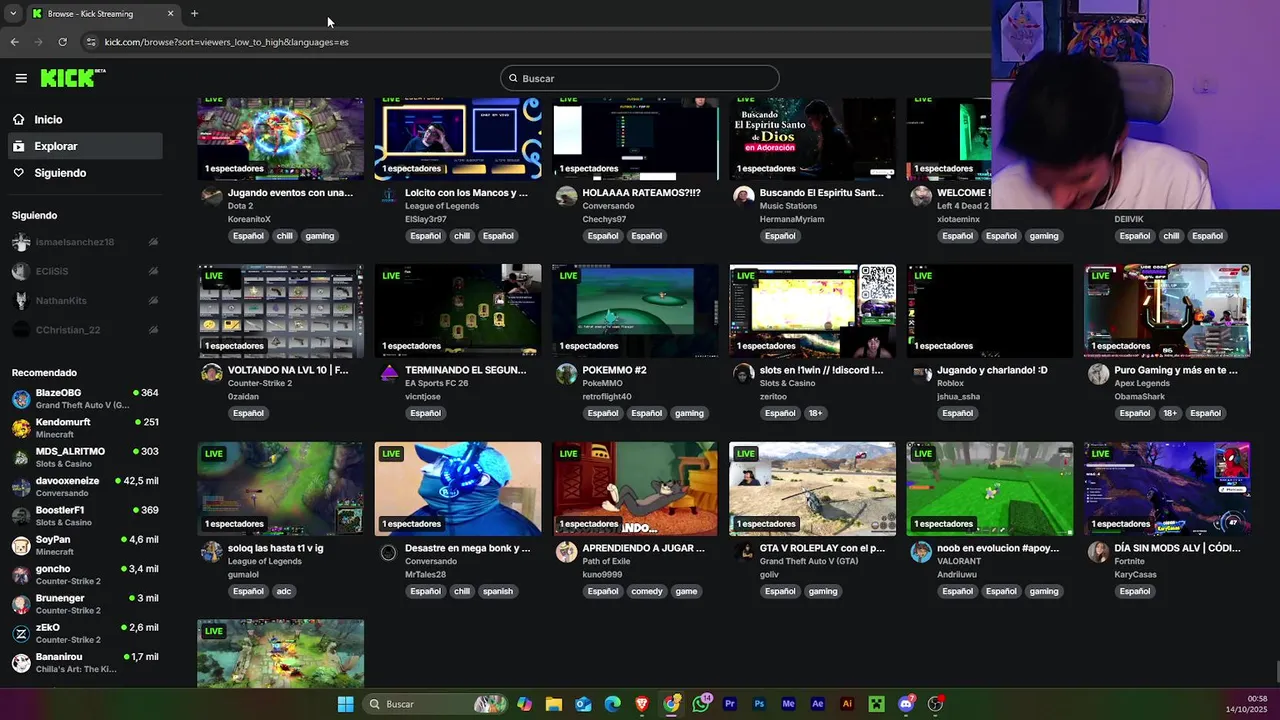Open File Explorer from taskbar
1280x720 pixels.
(554, 704)
